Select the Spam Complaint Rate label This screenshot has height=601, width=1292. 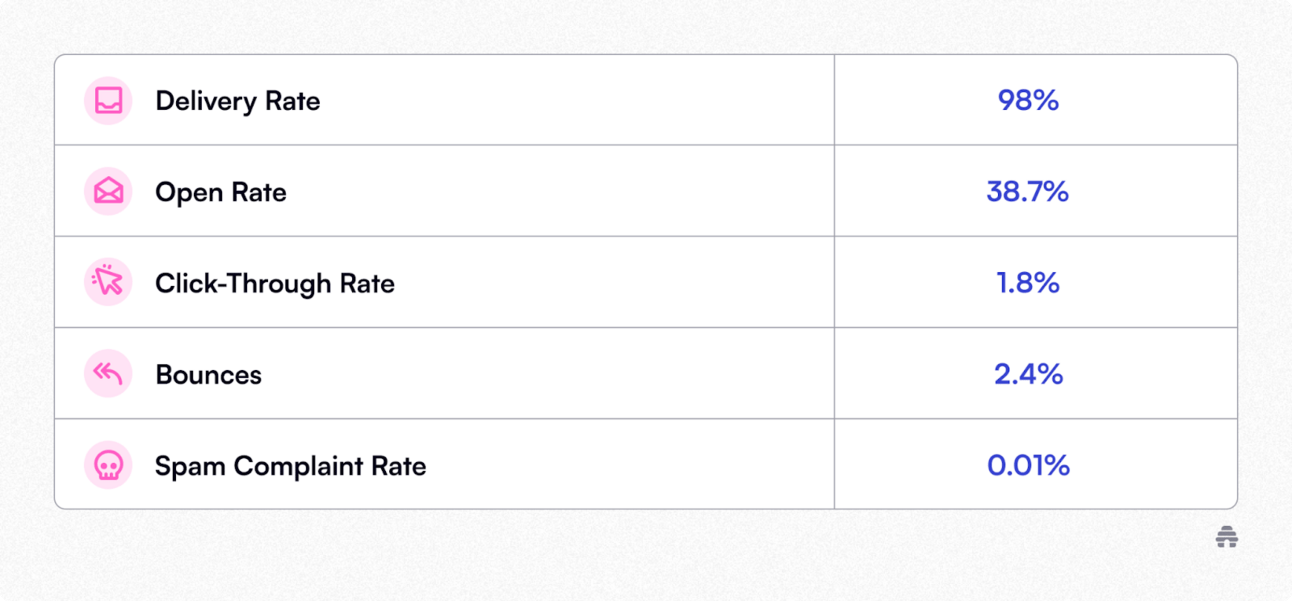291,466
